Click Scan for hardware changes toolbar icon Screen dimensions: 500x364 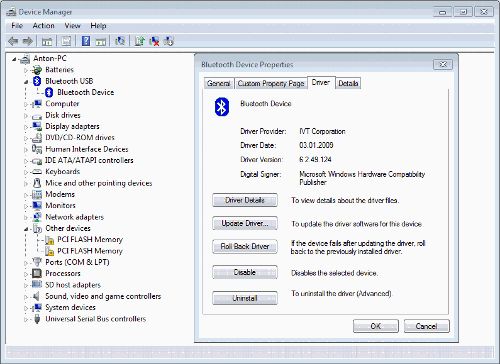click(x=120, y=41)
